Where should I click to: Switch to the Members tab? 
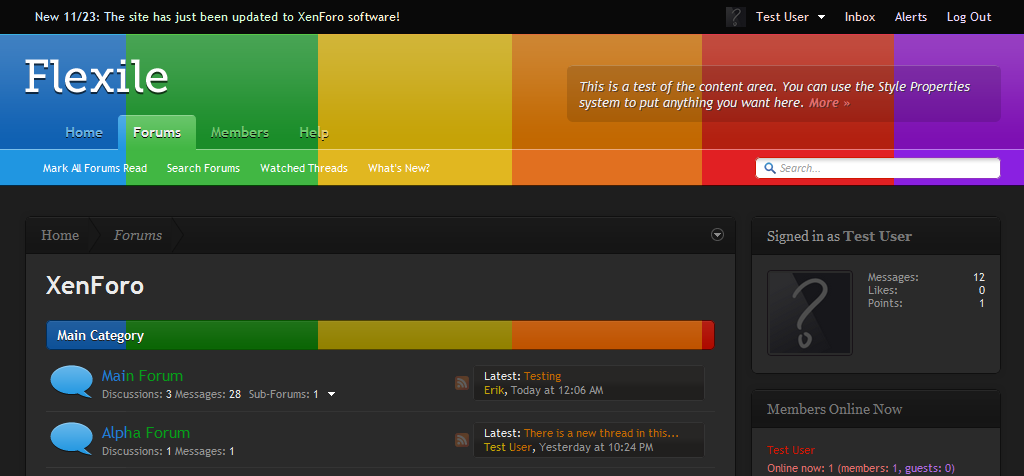[240, 132]
